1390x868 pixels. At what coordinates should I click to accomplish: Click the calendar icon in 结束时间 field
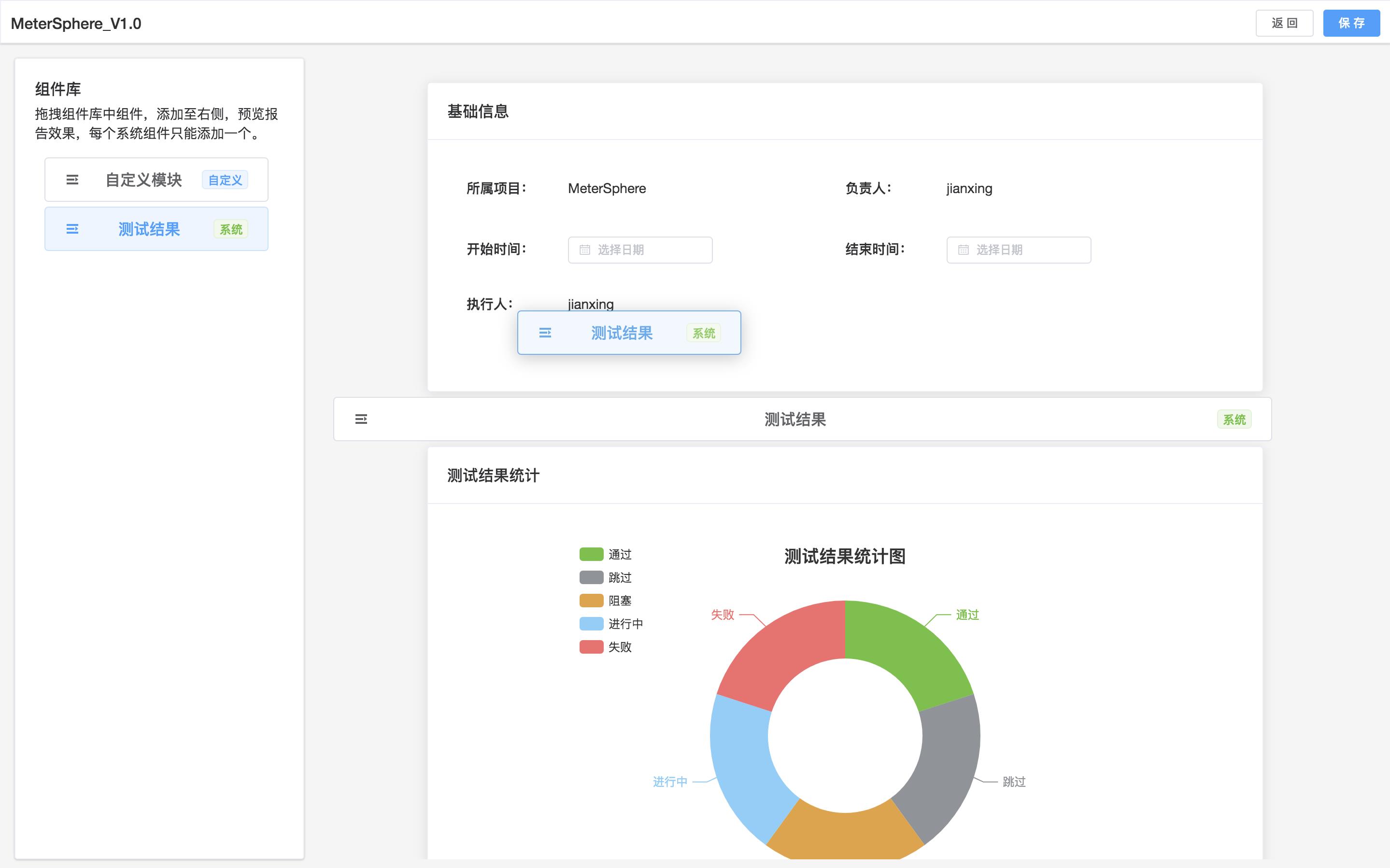[964, 250]
